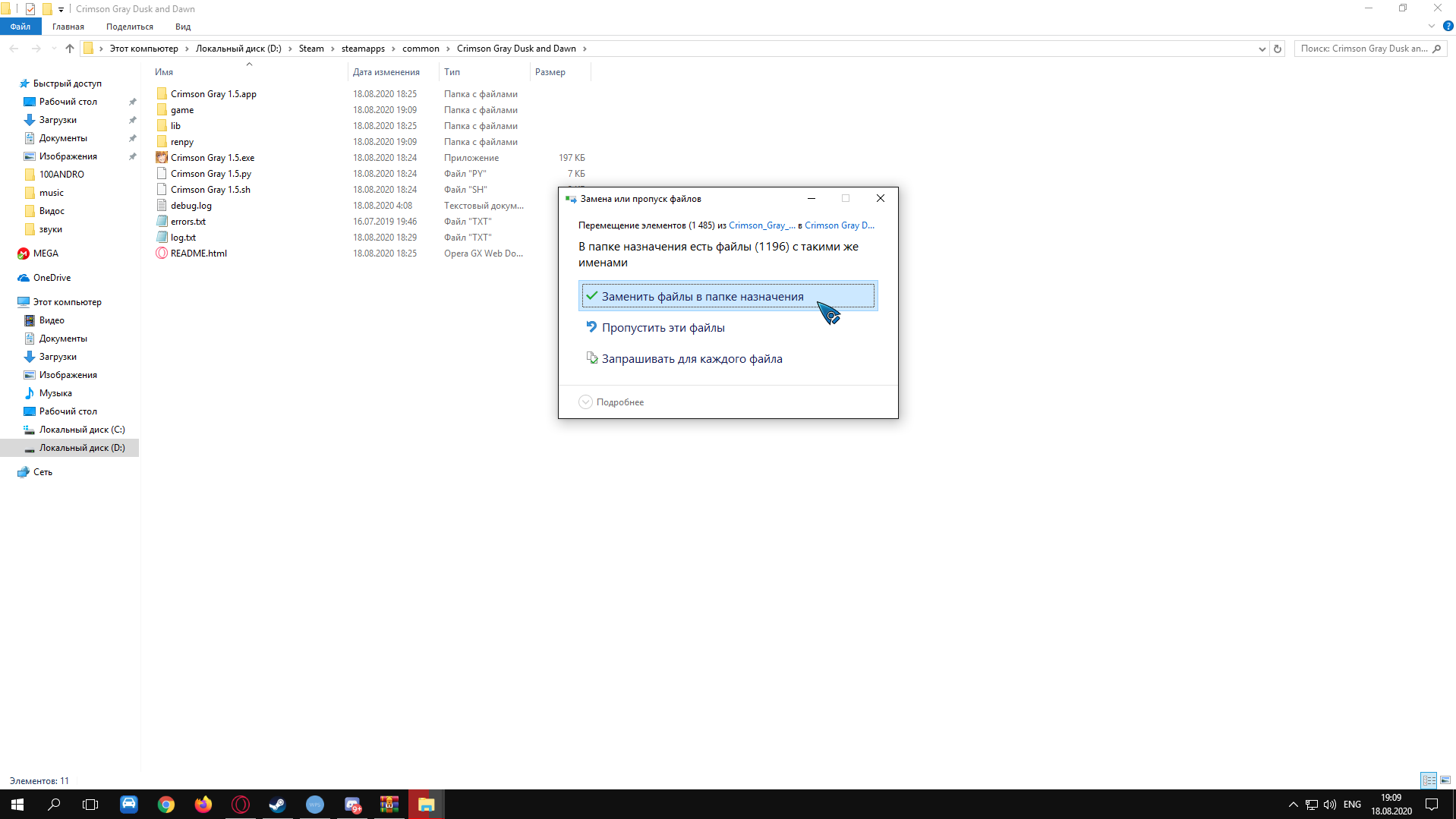
Task: Open pinned Загрузки under quick access
Action: coord(58,120)
